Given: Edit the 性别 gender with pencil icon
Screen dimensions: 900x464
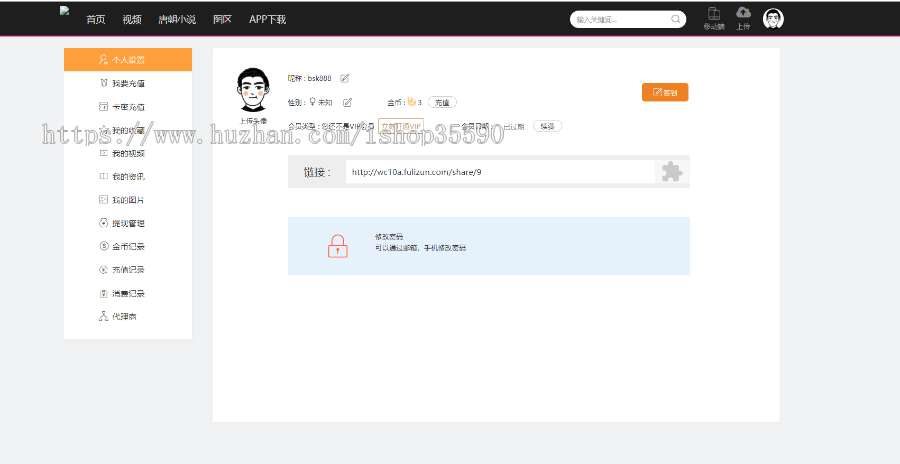Looking at the screenshot, I should (x=347, y=102).
